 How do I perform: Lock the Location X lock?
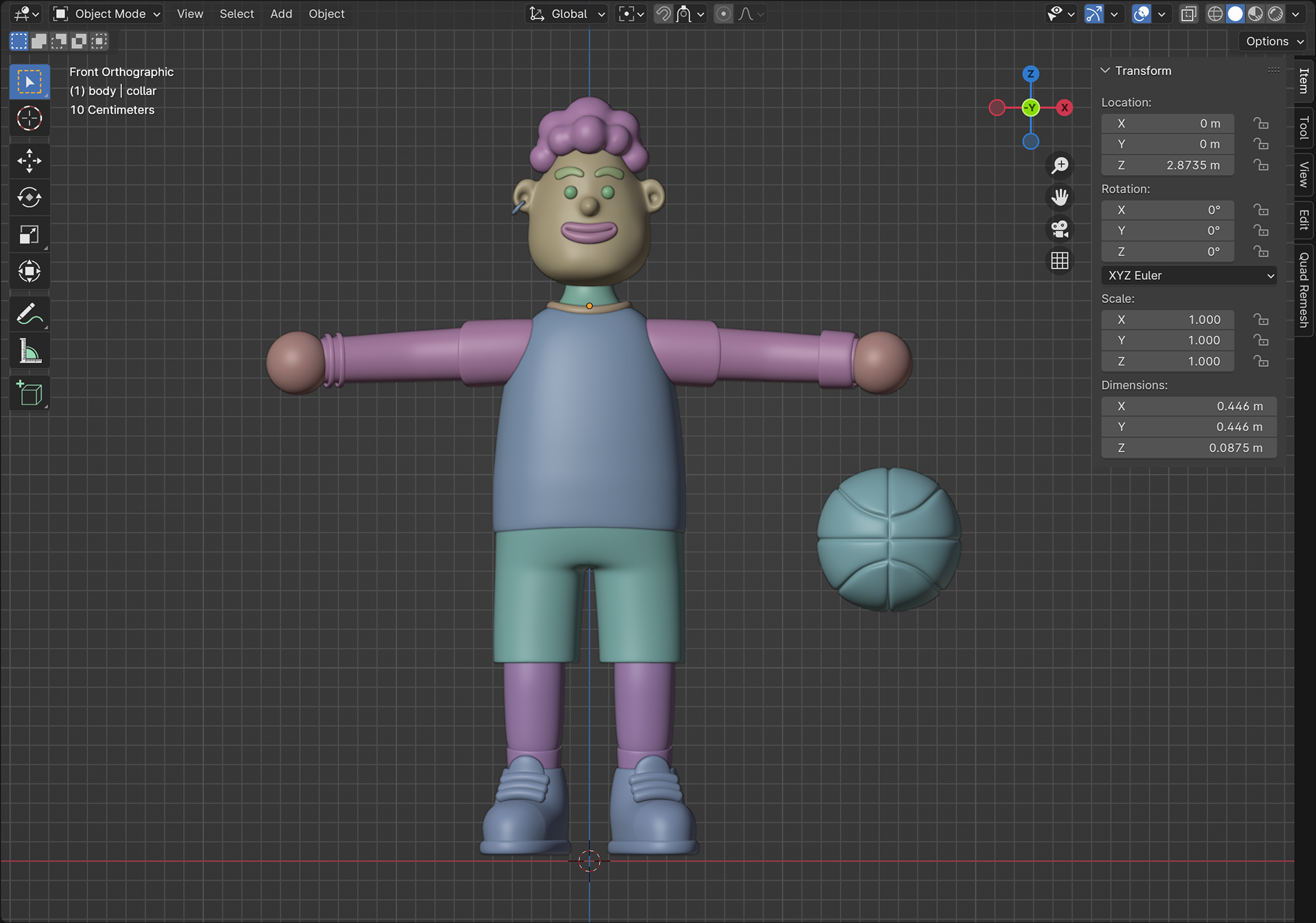click(1260, 123)
